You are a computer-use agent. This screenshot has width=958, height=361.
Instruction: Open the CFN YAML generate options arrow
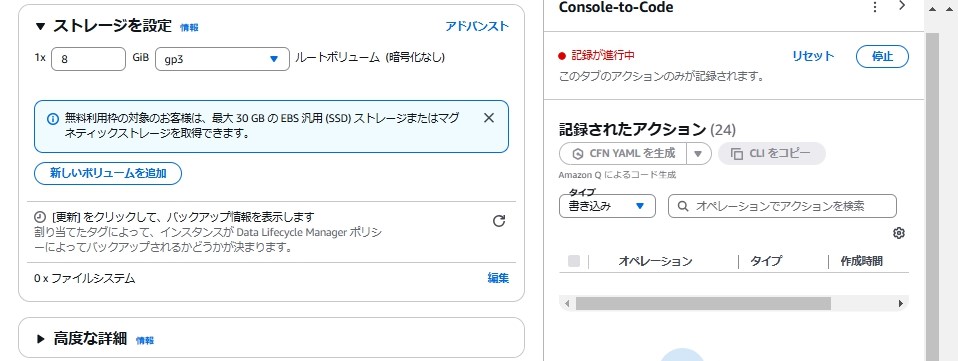[699, 154]
